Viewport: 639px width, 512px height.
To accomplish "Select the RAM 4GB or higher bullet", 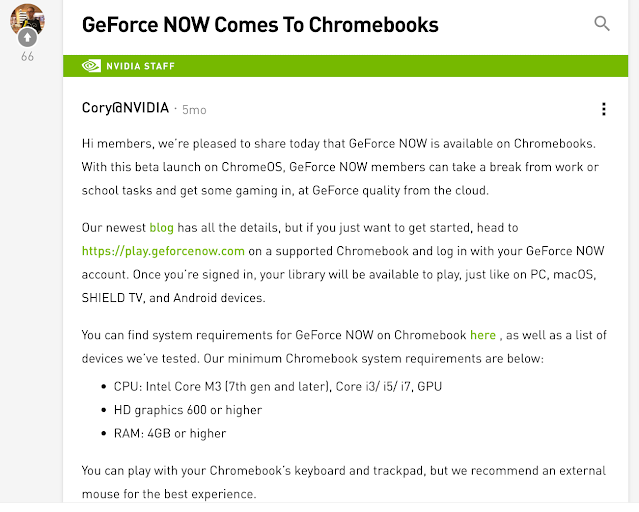I will 170,433.
